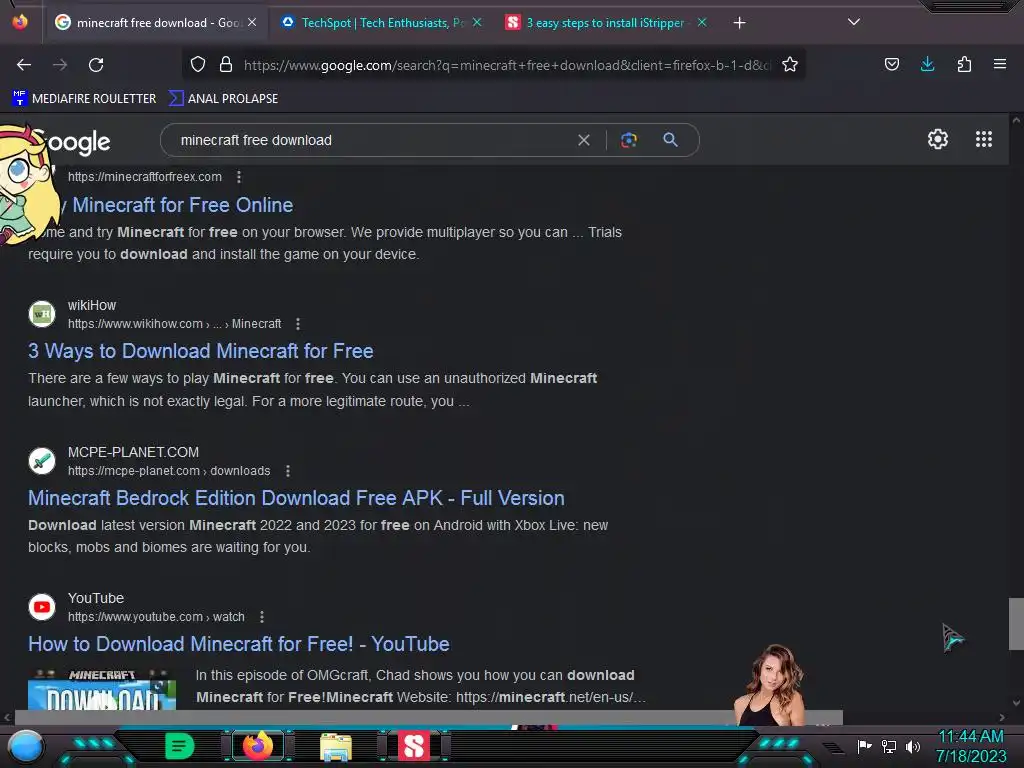Close the minecraft free download tab

(252, 23)
